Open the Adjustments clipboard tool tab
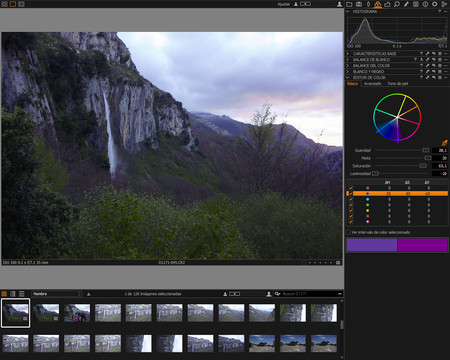Screen dimensions: 450x360 pyautogui.click(x=416, y=4)
